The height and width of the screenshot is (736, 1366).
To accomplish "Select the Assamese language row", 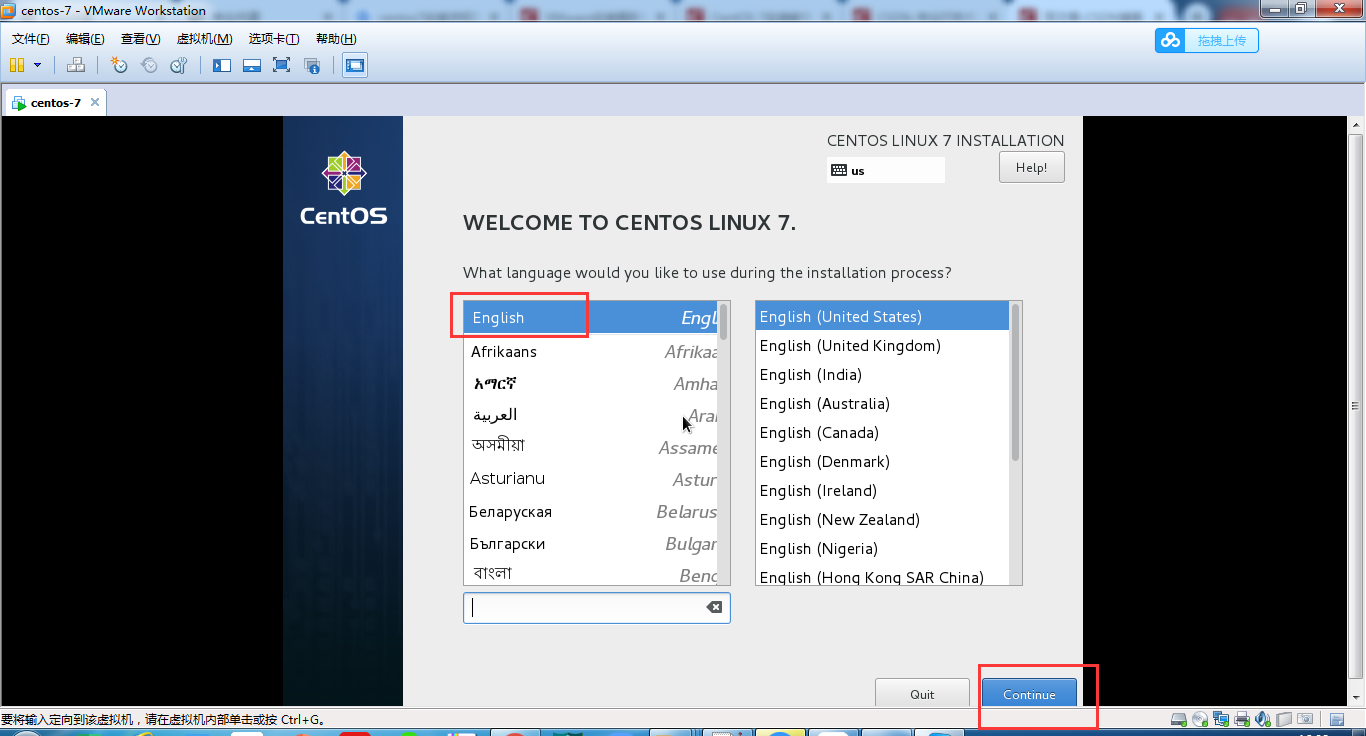I will (x=590, y=447).
